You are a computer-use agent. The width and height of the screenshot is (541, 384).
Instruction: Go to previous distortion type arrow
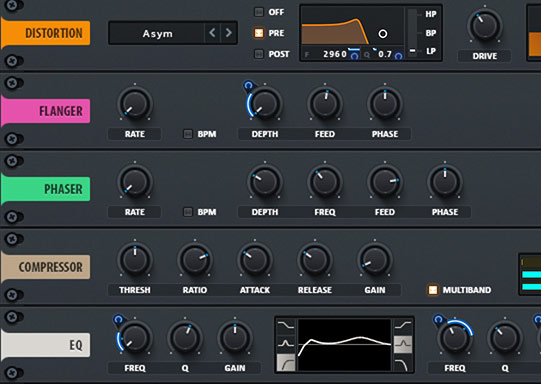pos(212,33)
